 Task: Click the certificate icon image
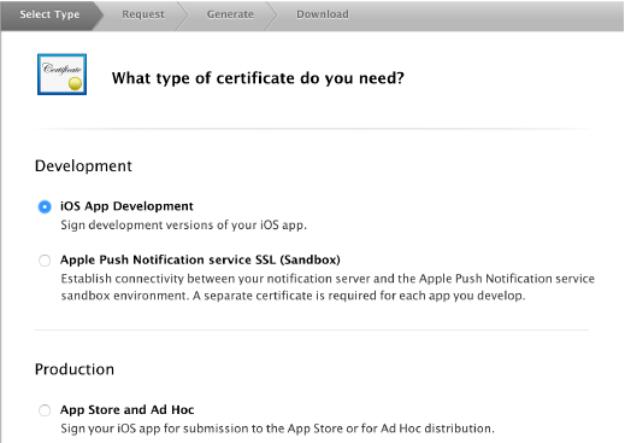click(62, 75)
